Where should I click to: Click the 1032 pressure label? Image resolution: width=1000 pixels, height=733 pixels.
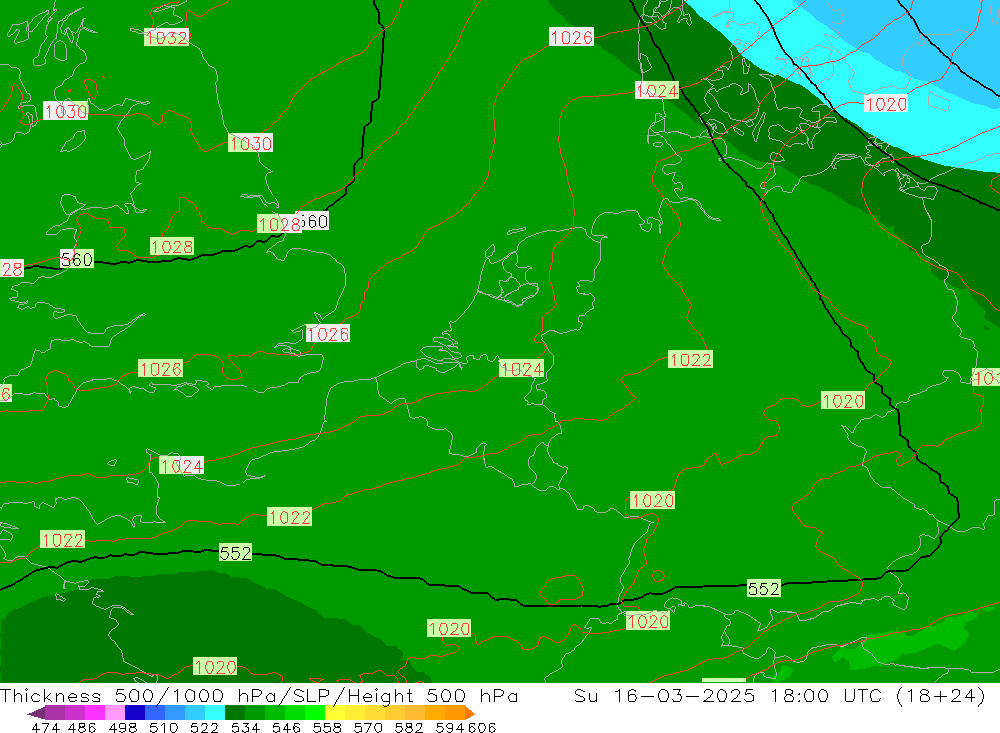[166, 38]
